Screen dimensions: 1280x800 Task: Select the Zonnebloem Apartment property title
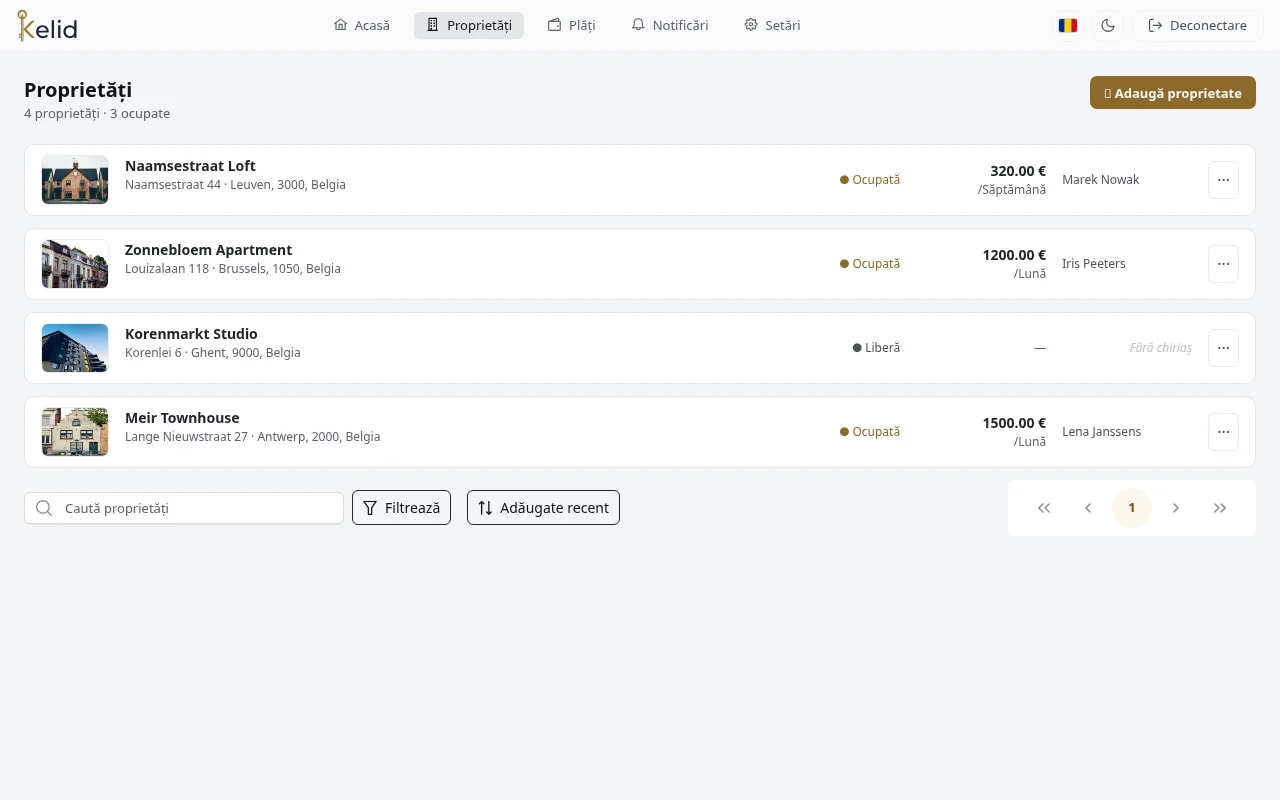(x=208, y=250)
